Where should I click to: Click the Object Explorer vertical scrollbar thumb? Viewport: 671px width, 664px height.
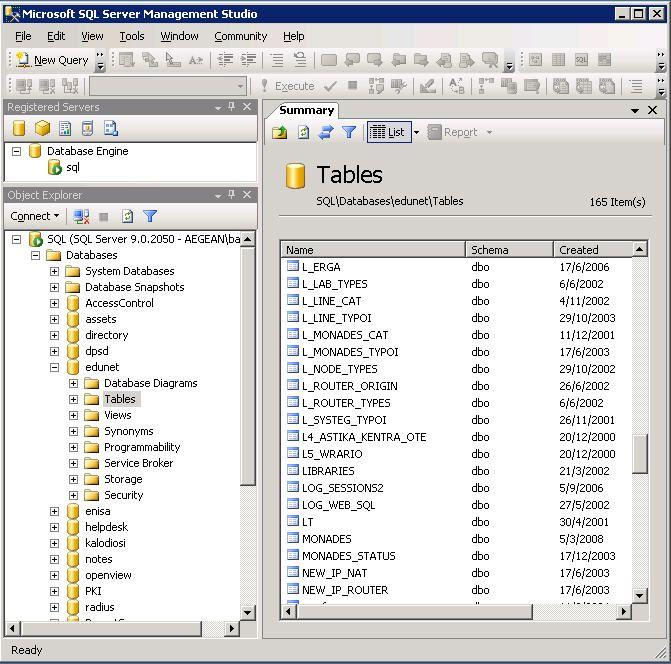(247, 366)
